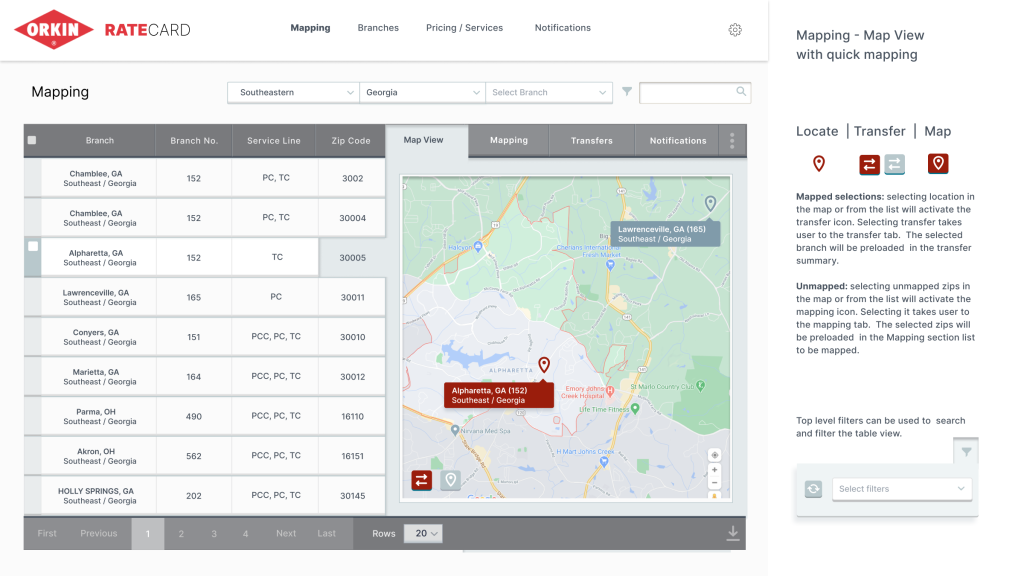Open the Southeastern region dropdown

coord(293,92)
